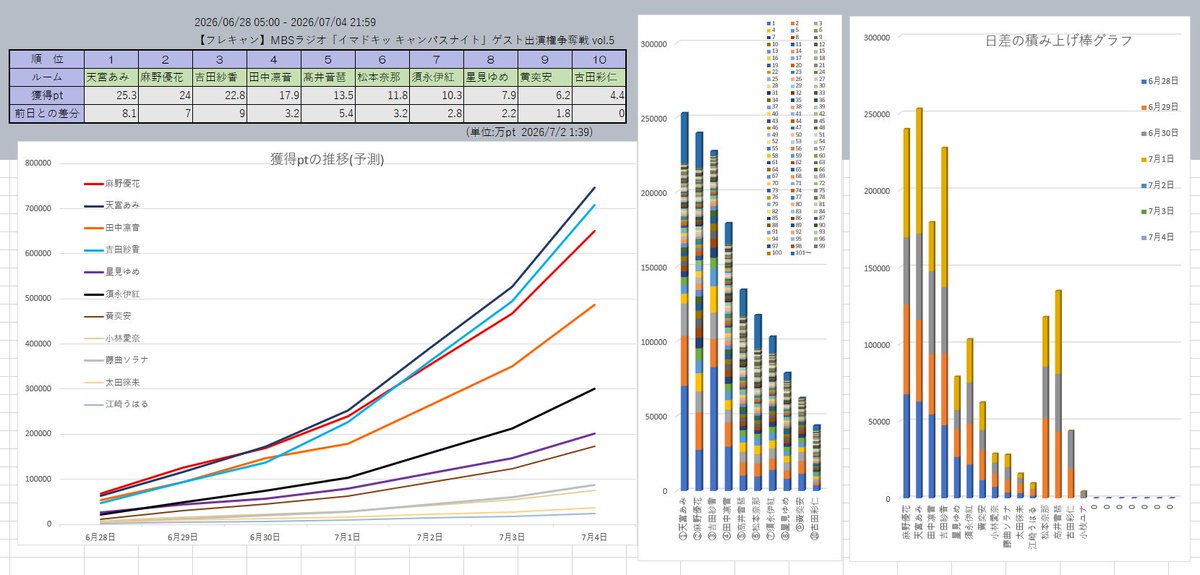Click the 800000 y-axis label in line chart
This screenshot has width=1200, height=575.
tap(39, 164)
